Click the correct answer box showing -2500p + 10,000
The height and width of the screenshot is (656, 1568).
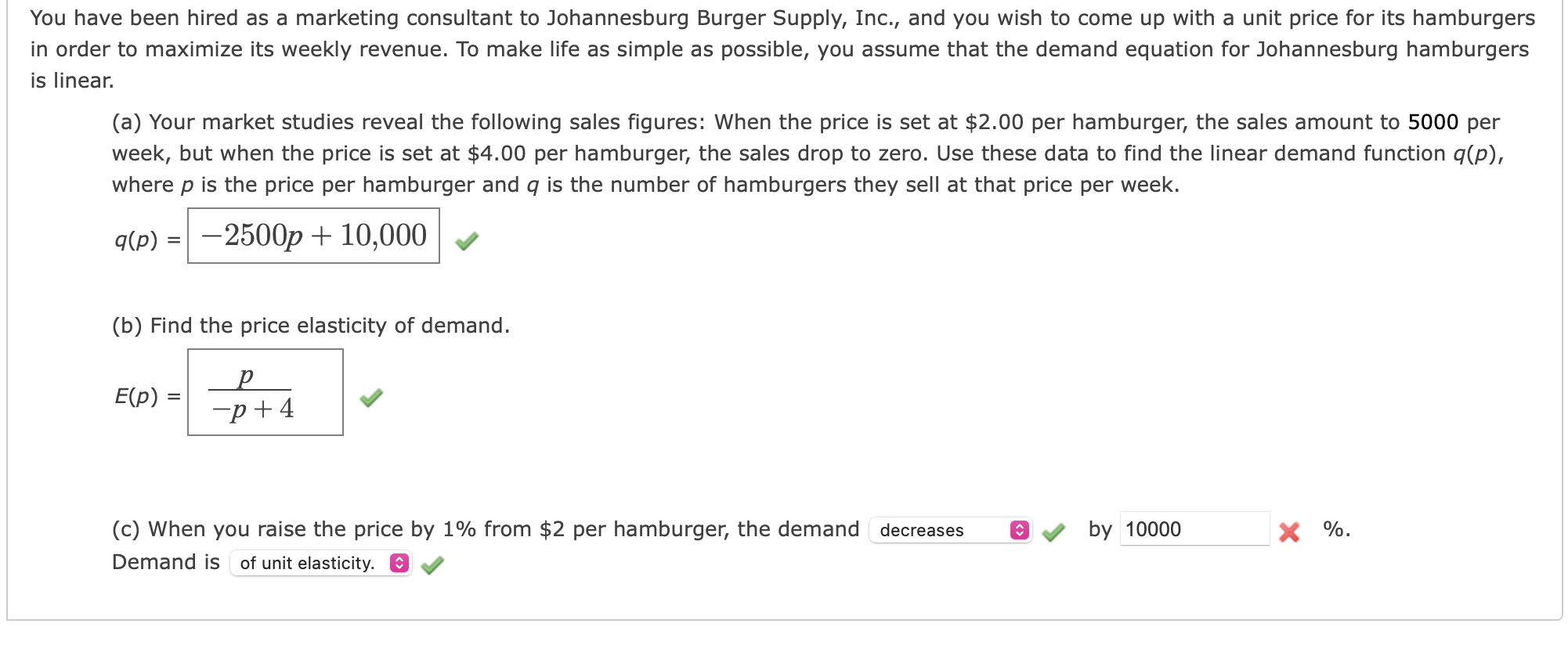pyautogui.click(x=313, y=234)
